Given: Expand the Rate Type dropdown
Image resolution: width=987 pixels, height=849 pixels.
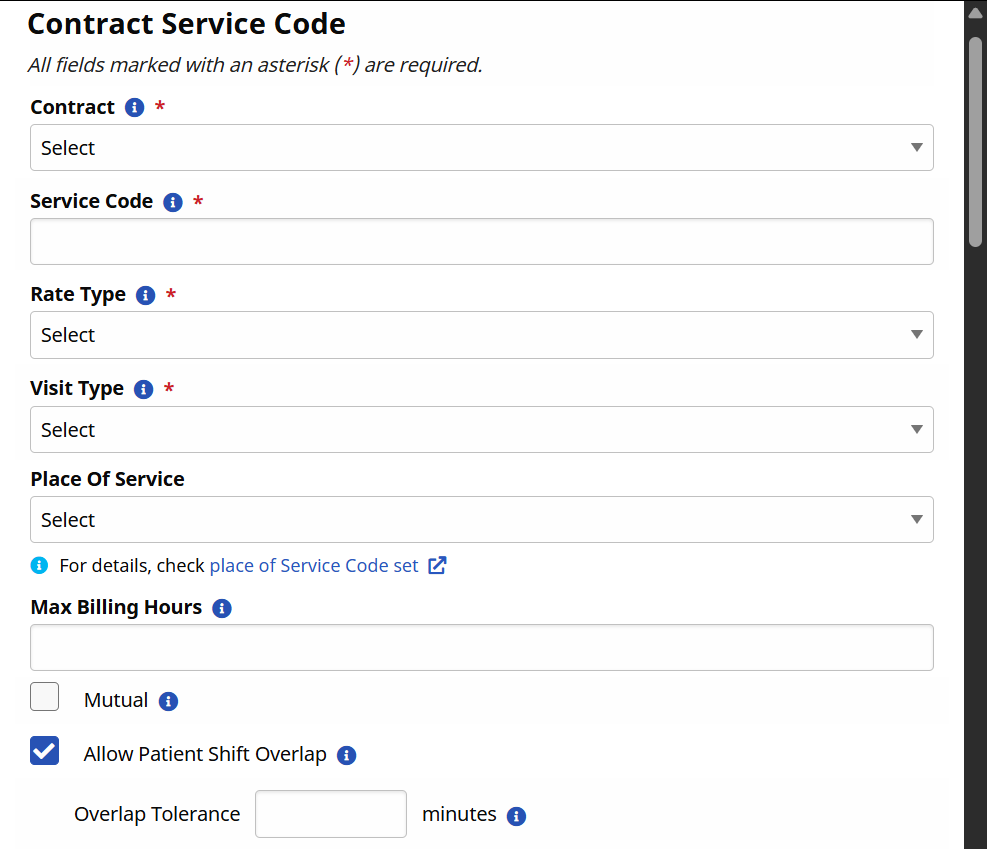Looking at the screenshot, I should click(481, 335).
